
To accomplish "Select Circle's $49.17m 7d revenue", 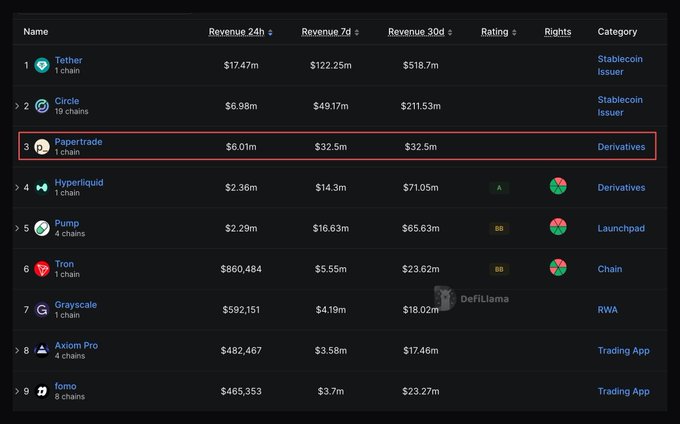I will [x=331, y=106].
